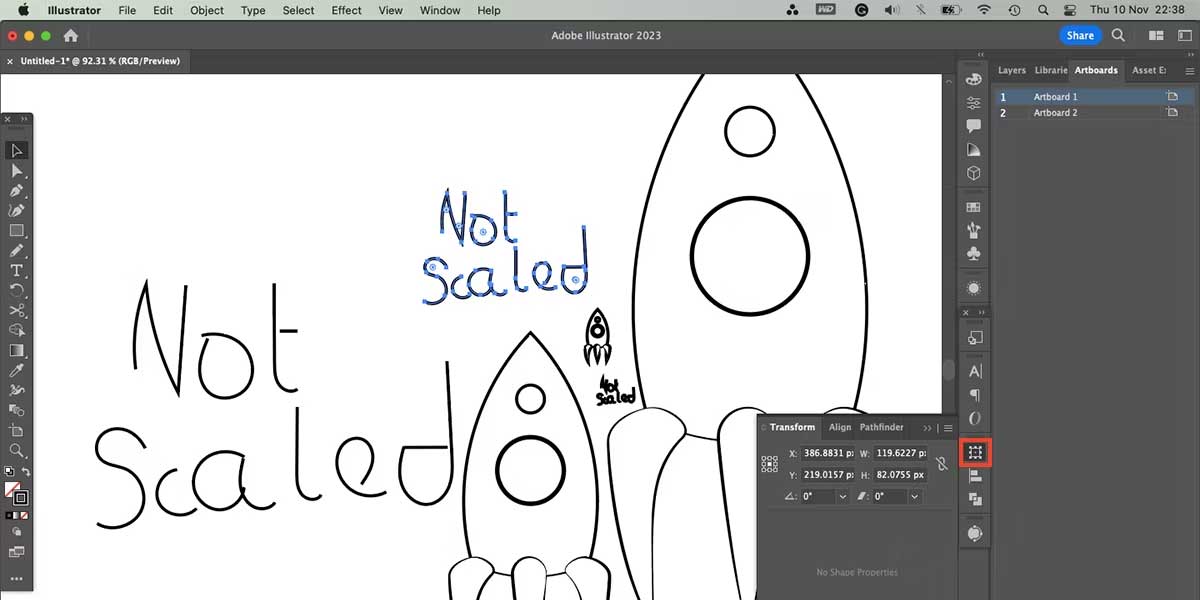Screen dimensions: 1200x600
Task: Switch to the Layers tab
Action: click(x=1011, y=71)
